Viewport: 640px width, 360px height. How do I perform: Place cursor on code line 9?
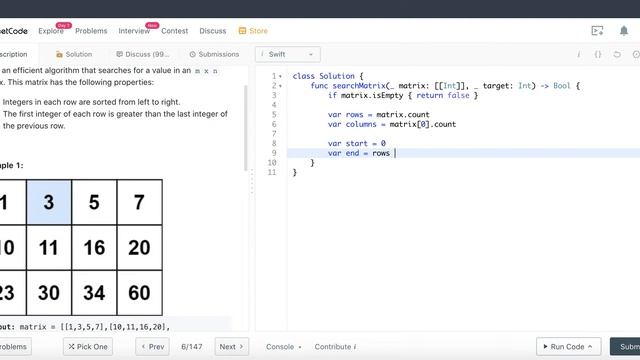(463, 153)
